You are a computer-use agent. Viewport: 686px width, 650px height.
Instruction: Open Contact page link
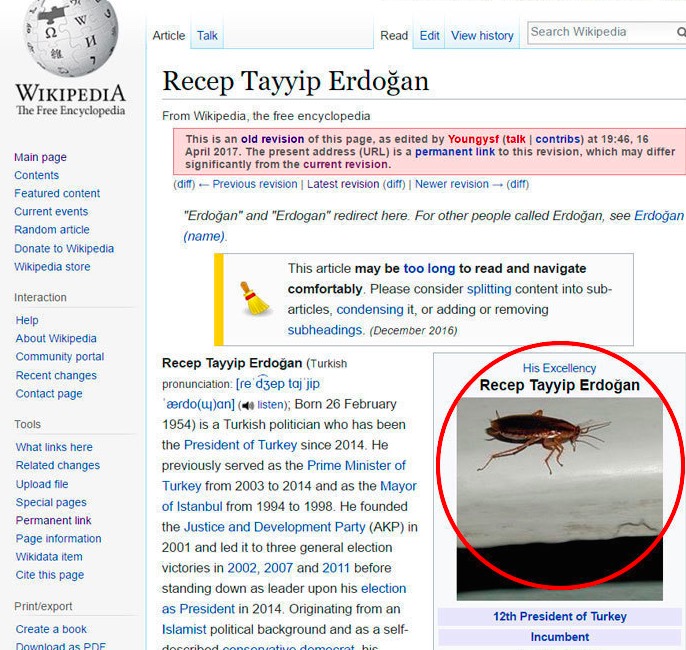pyautogui.click(x=49, y=394)
